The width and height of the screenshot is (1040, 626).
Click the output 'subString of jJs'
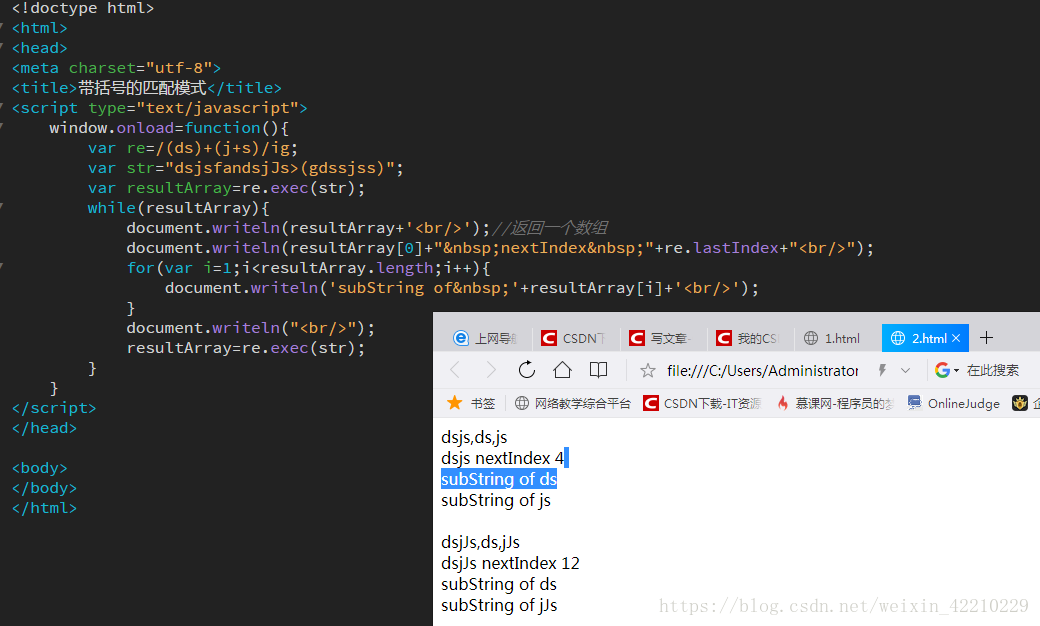499,605
